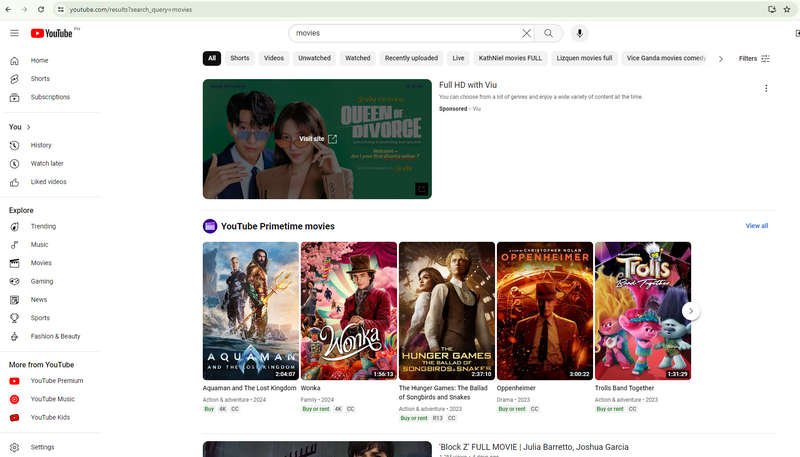Open the Subscriptions sidebar icon
Screen dimensions: 800x457
14,97
